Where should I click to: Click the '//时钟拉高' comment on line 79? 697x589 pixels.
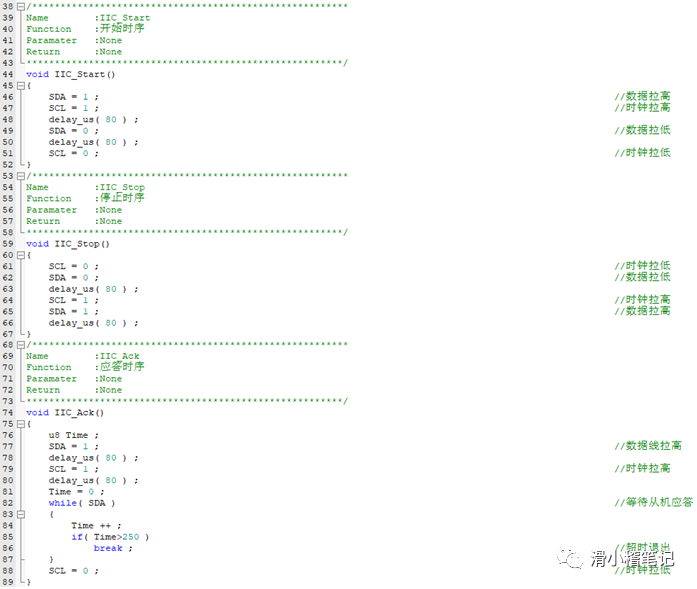click(642, 469)
